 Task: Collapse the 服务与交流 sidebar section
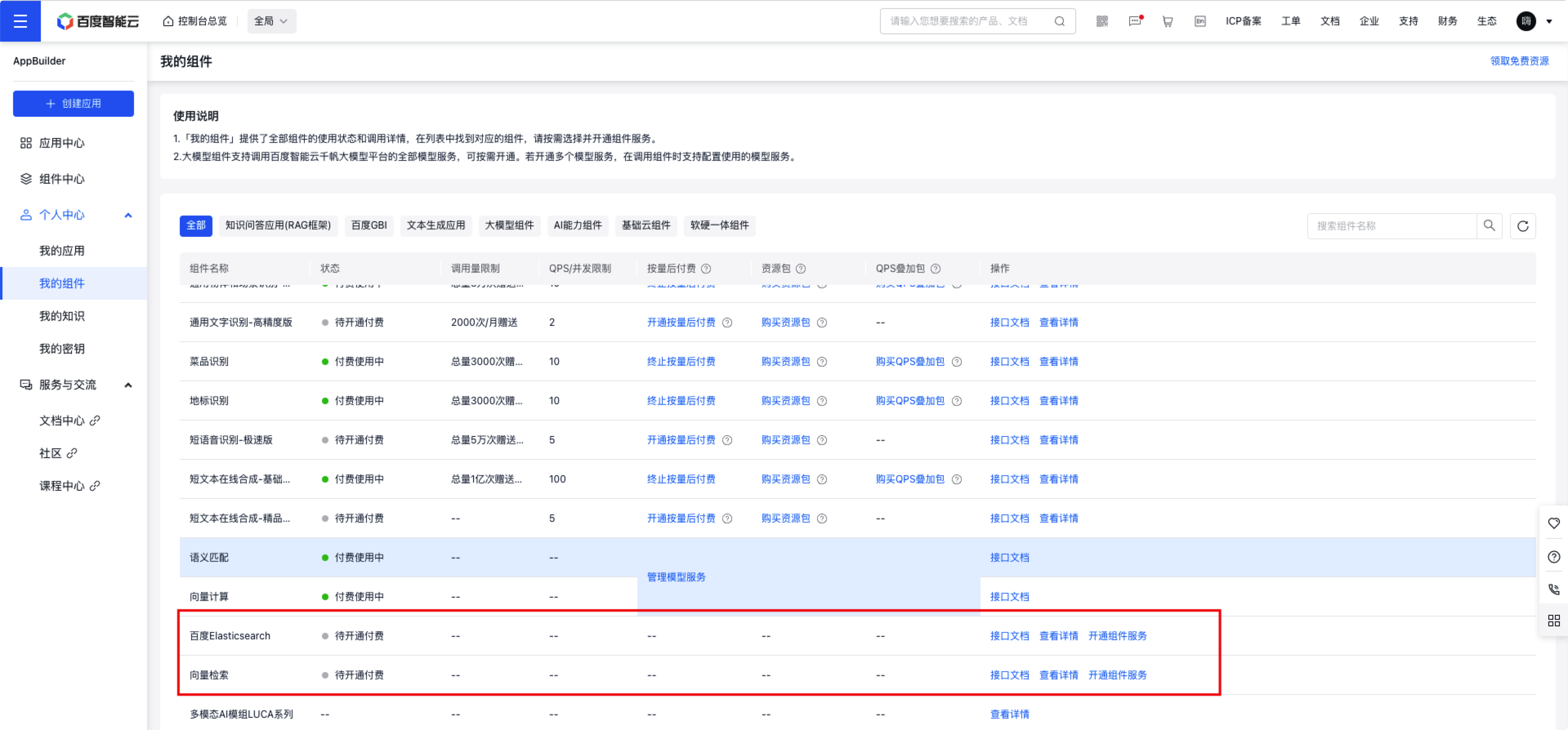(128, 385)
